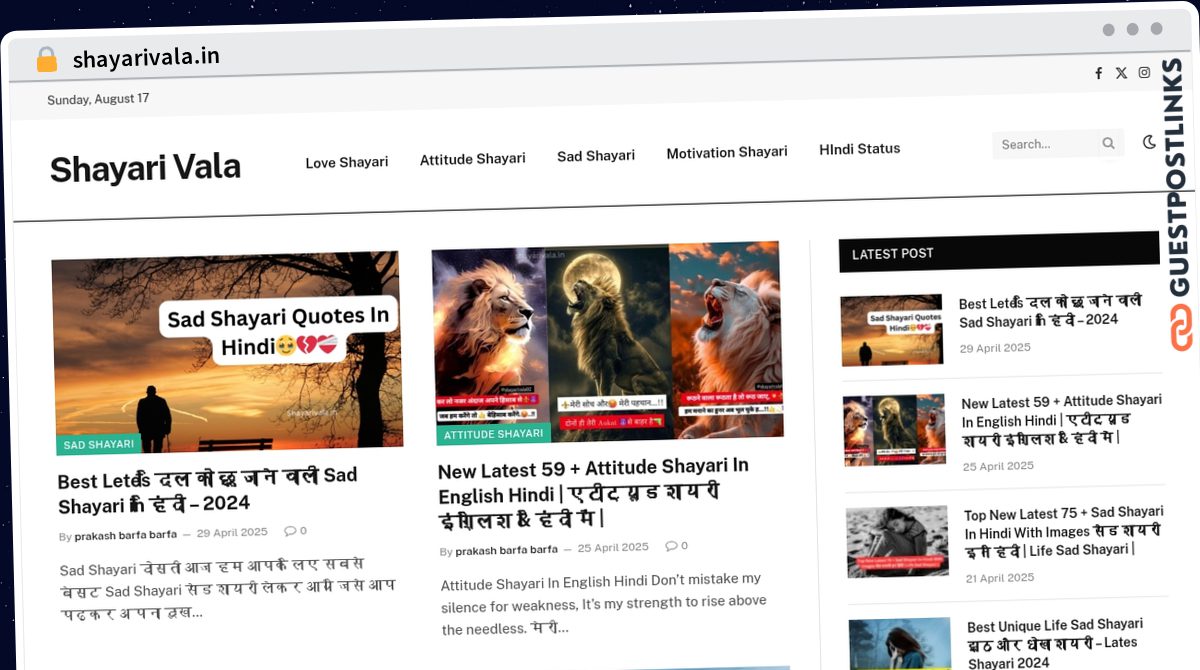The height and width of the screenshot is (670, 1200).
Task: Click comment bubble icon under Sad Shayari post
Action: pos(289,531)
